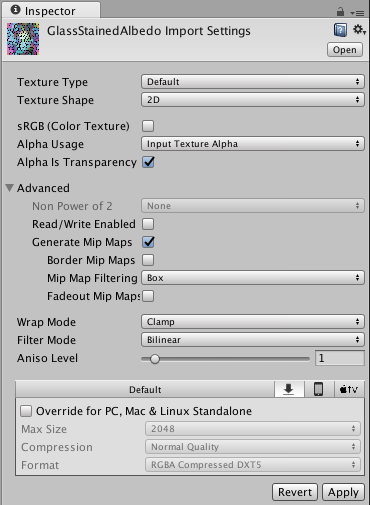Open the Mip Map Filtering dropdown
Image resolution: width=370 pixels, height=505 pixels.
click(x=253, y=278)
